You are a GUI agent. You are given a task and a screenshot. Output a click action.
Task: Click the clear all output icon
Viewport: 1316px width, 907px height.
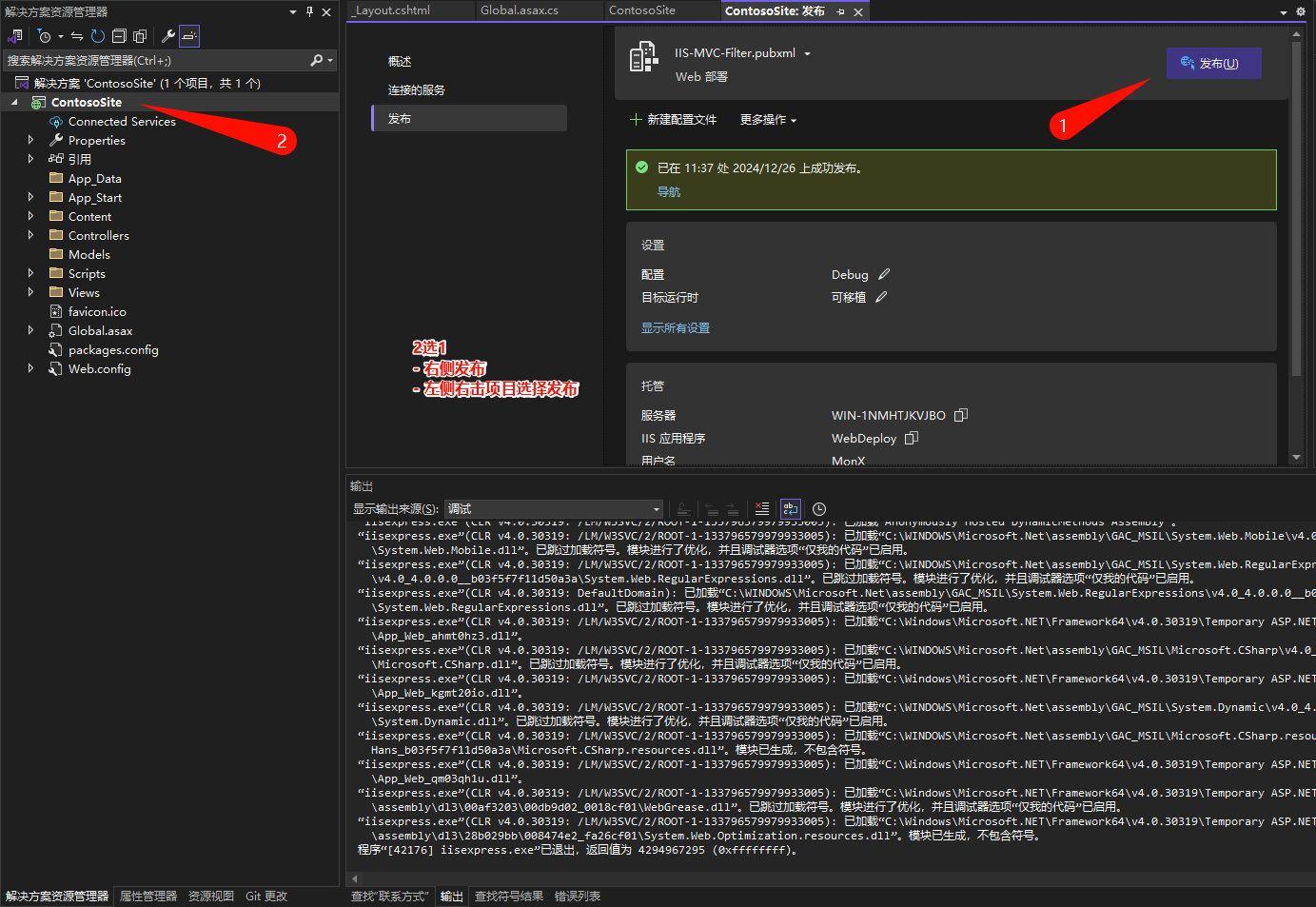pyautogui.click(x=761, y=509)
